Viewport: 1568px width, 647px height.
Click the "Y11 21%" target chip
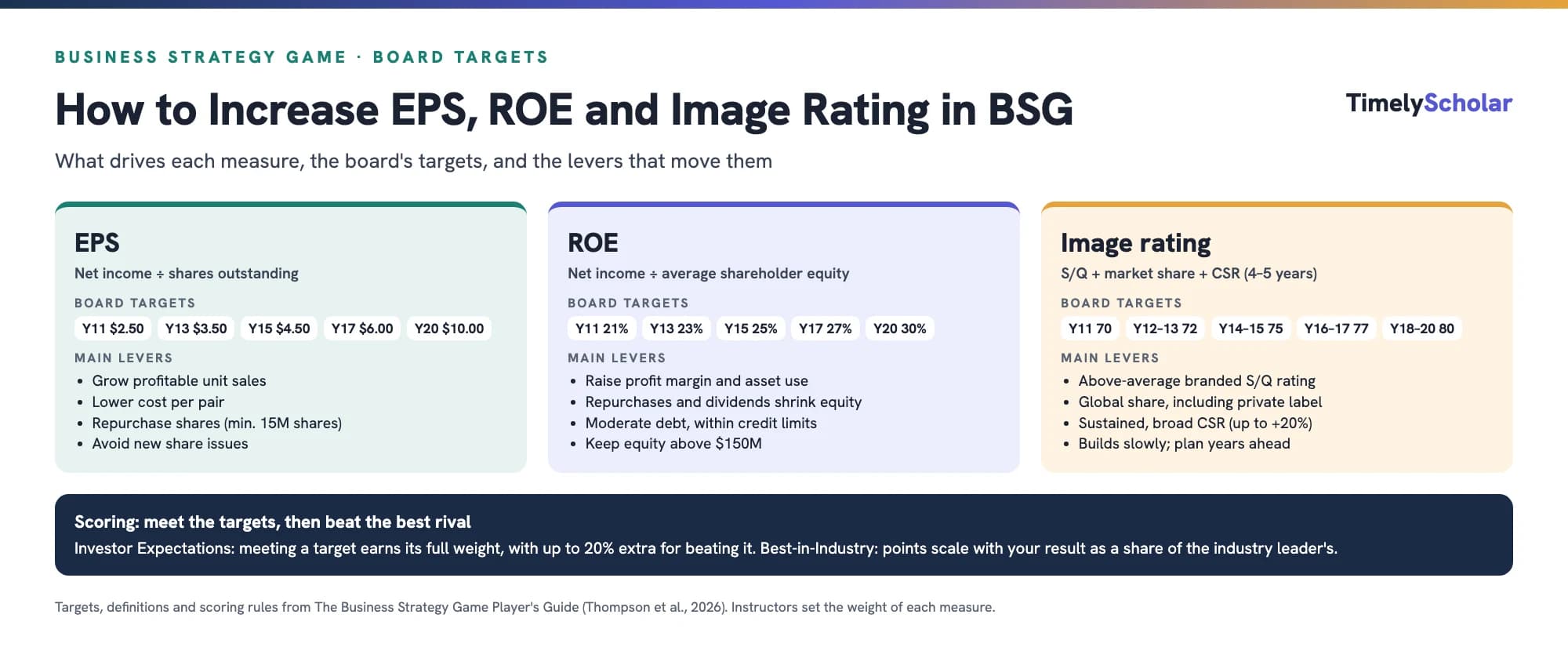pyautogui.click(x=602, y=329)
